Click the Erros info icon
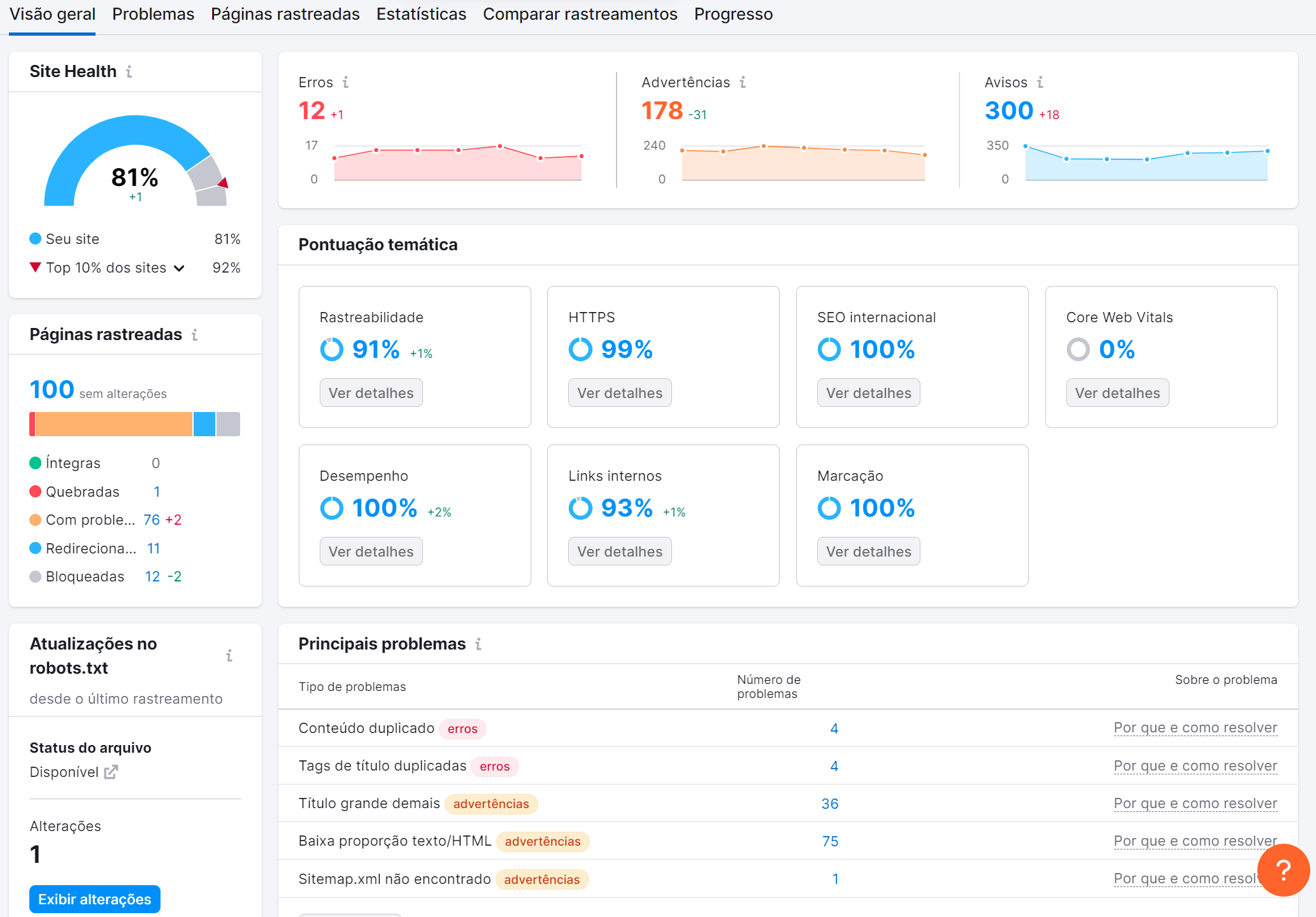This screenshot has width=1316, height=917. pos(345,82)
